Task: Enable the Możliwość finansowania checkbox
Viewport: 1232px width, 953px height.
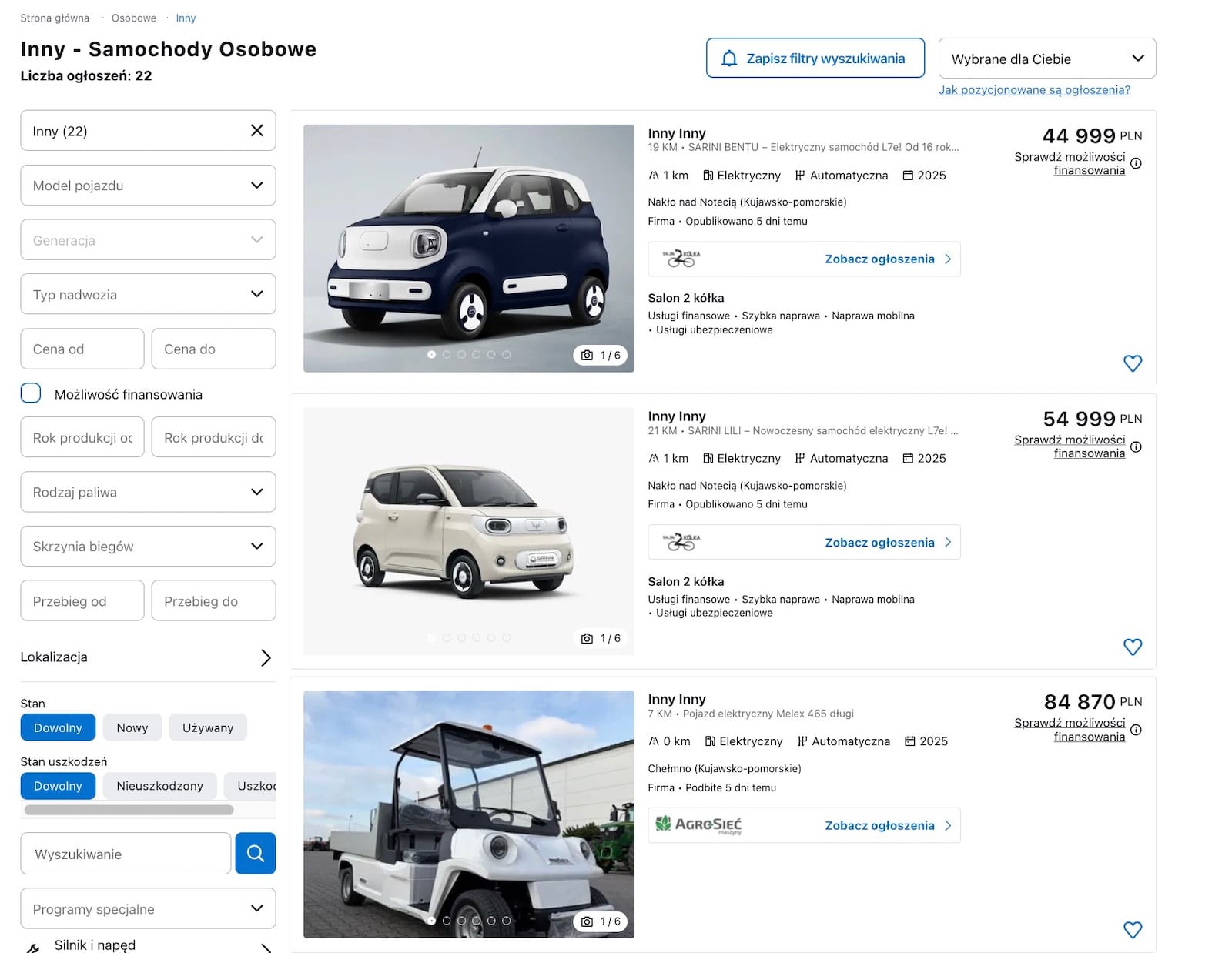Action: coord(31,393)
